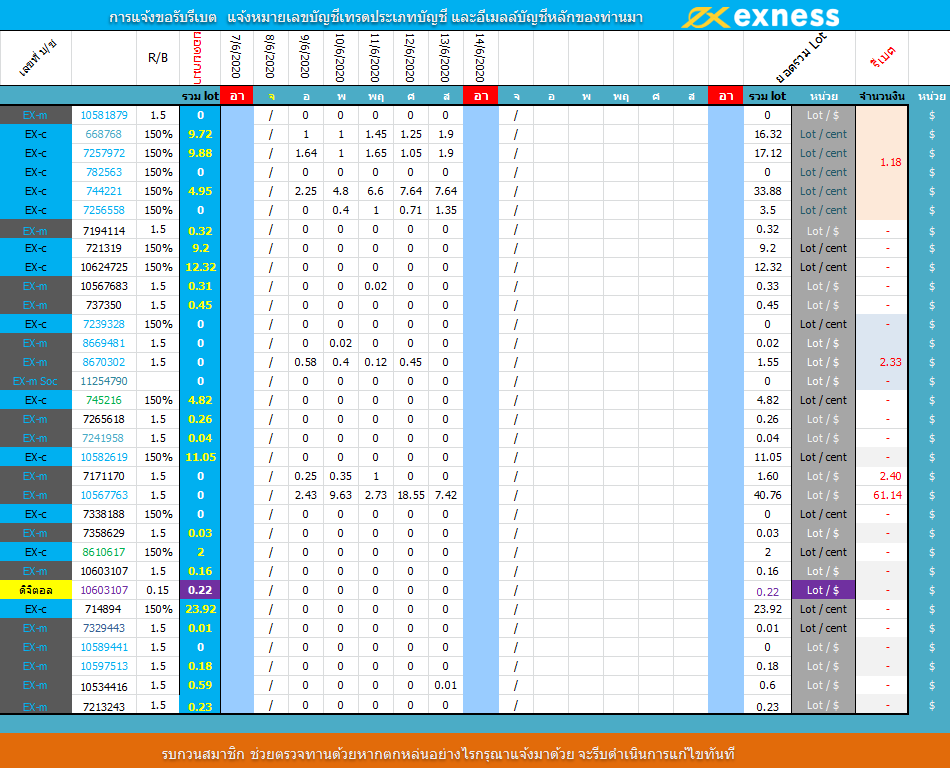
Task: Click account number 11254790
Action: coord(104,381)
